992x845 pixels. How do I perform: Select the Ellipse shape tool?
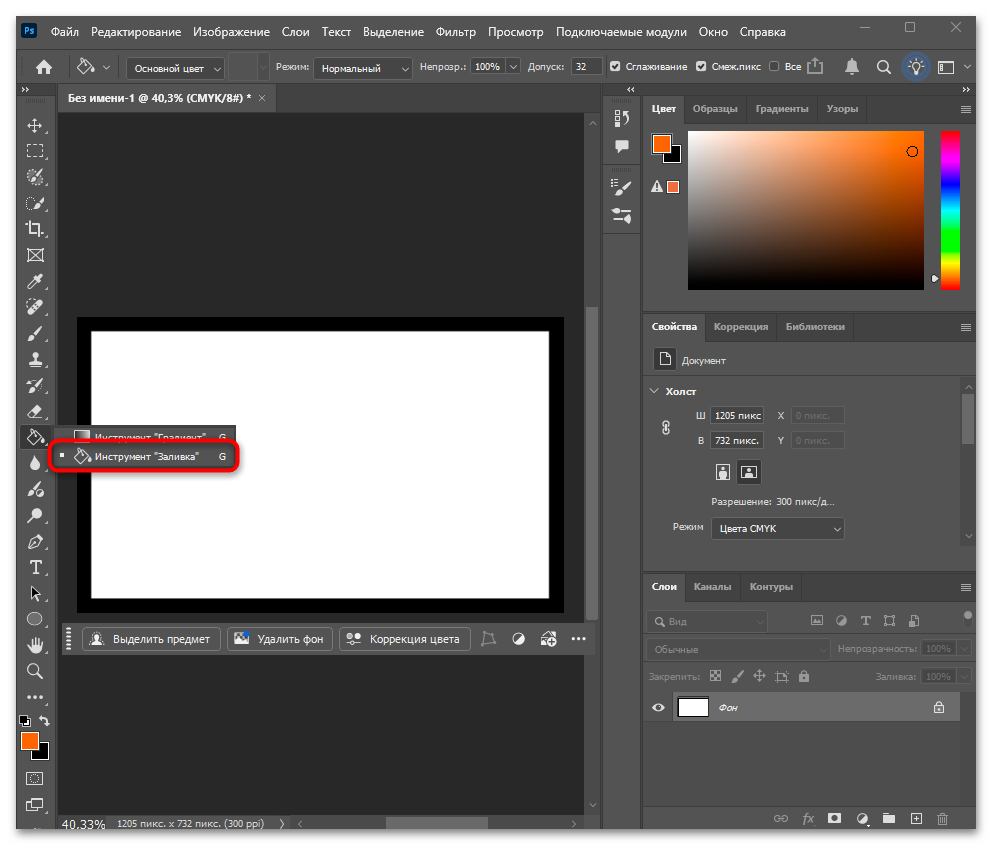(x=35, y=619)
